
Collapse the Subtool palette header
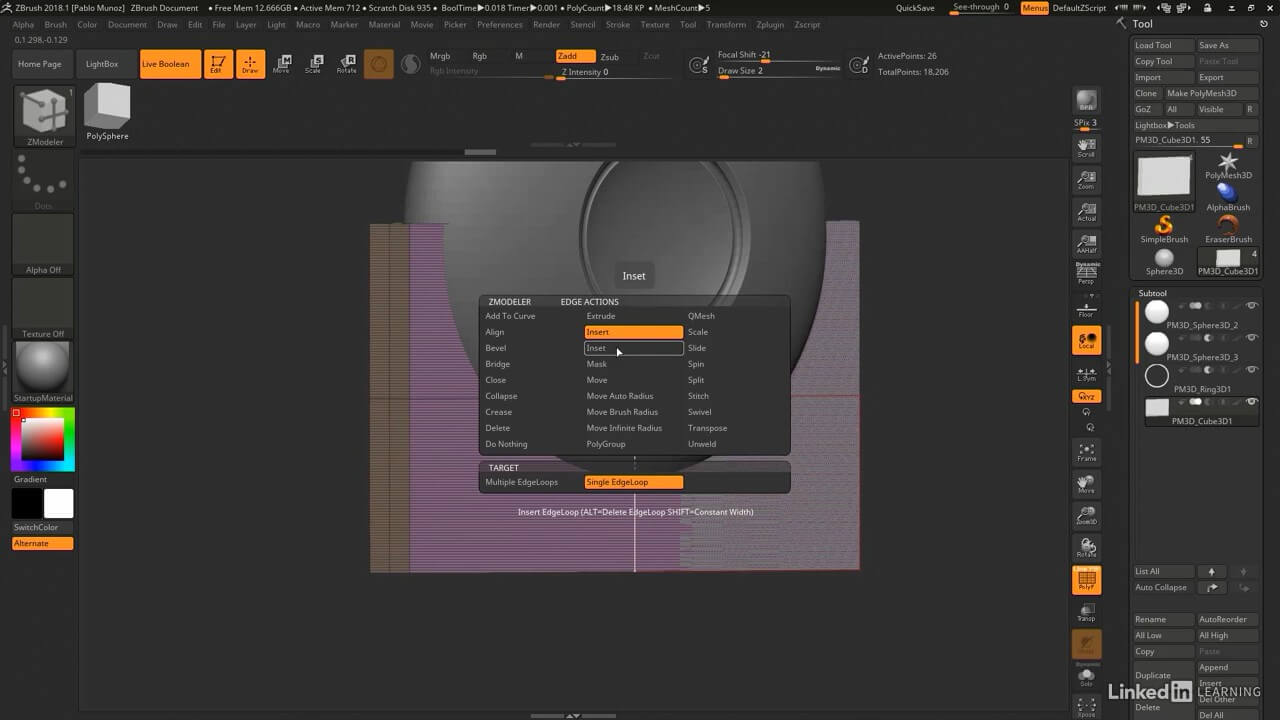[1153, 293]
